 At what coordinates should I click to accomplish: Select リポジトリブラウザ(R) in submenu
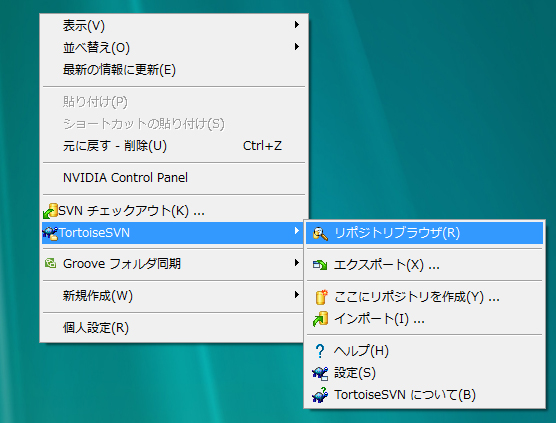point(424,233)
